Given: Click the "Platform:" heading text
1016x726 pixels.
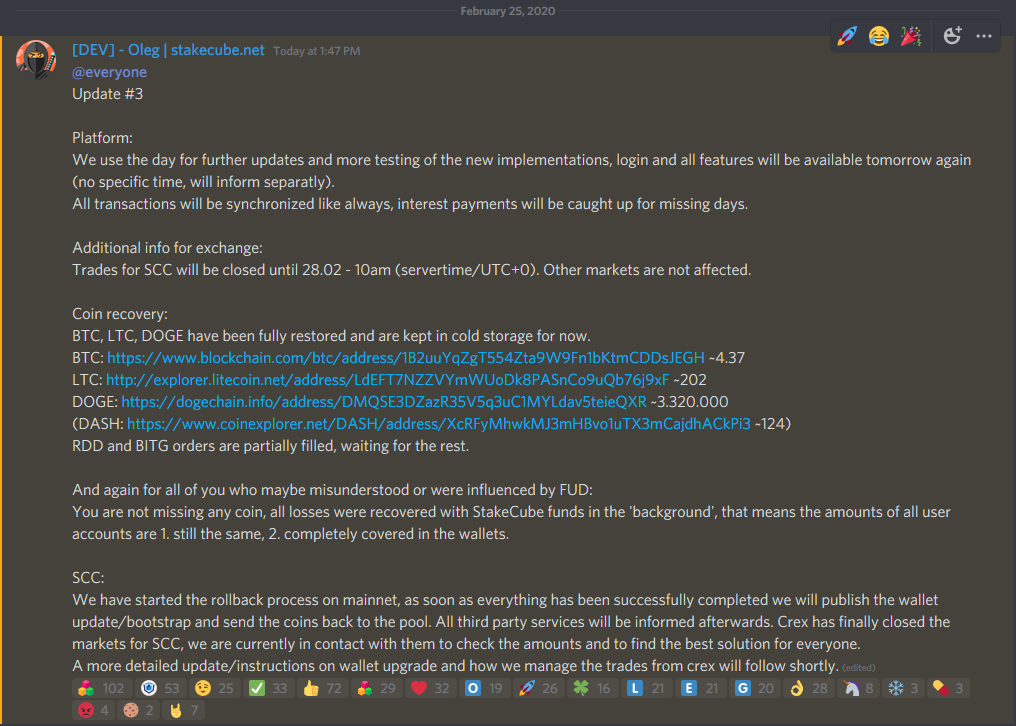Looking at the screenshot, I should click(102, 138).
